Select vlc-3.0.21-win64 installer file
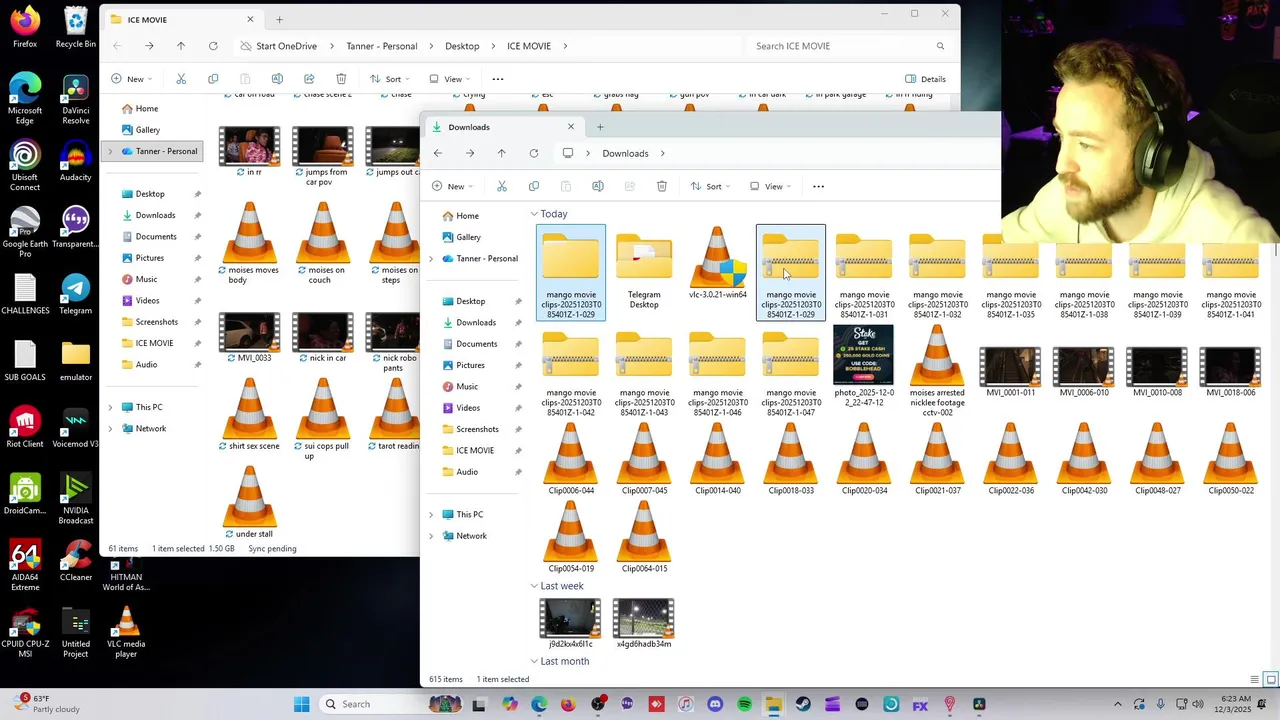The width and height of the screenshot is (1280, 720). coord(717,264)
